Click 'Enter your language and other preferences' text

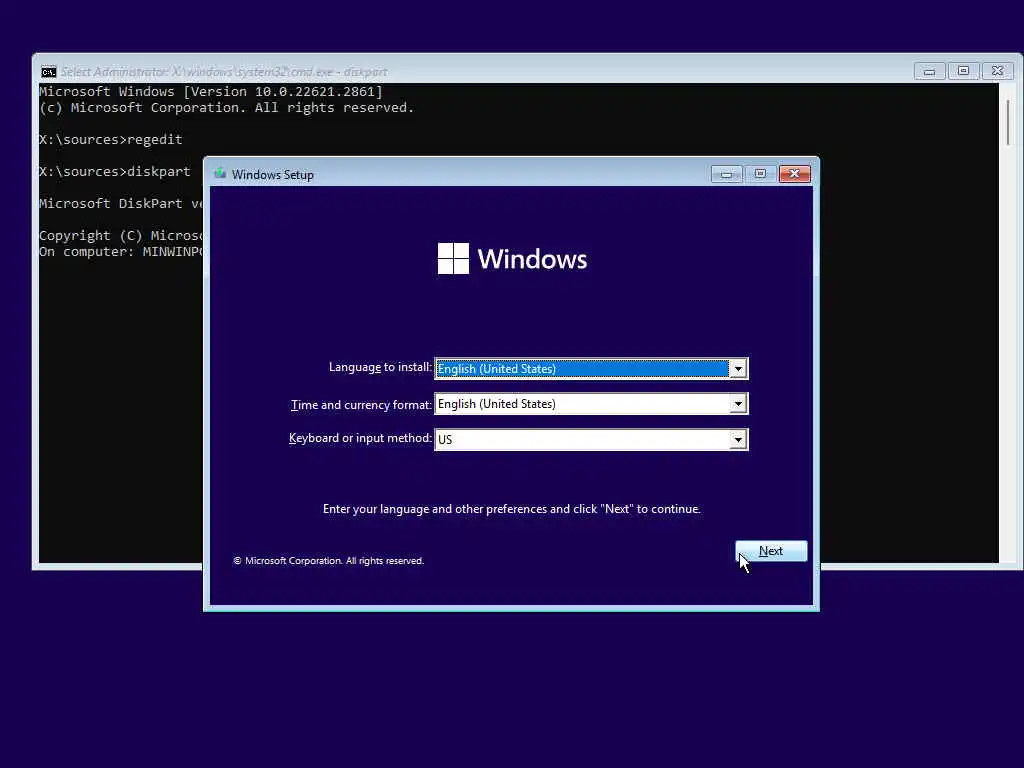point(511,509)
